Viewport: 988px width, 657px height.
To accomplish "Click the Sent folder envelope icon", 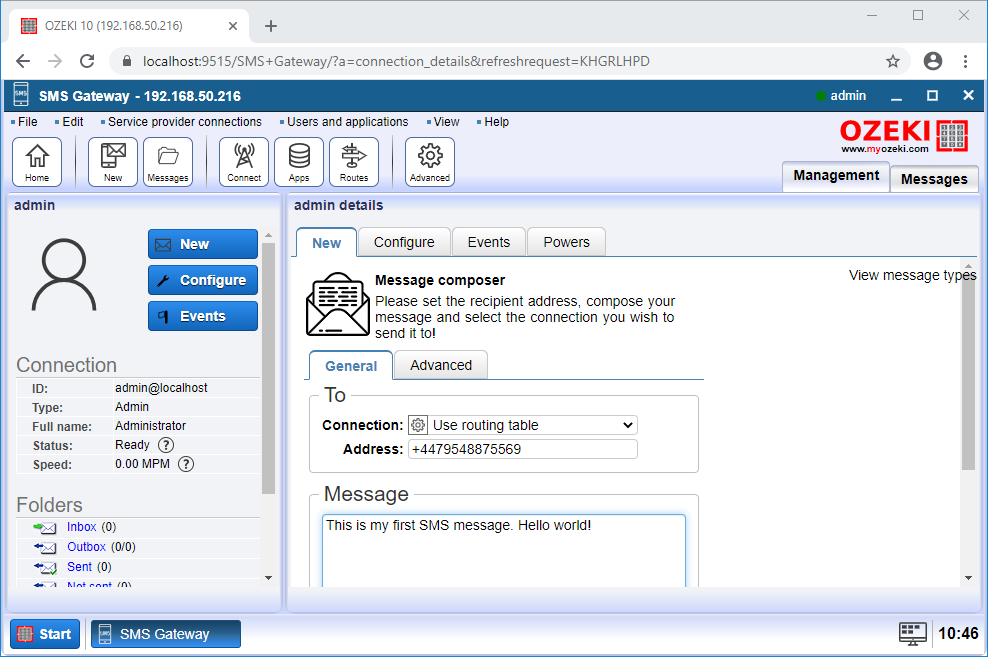I will (x=45, y=568).
